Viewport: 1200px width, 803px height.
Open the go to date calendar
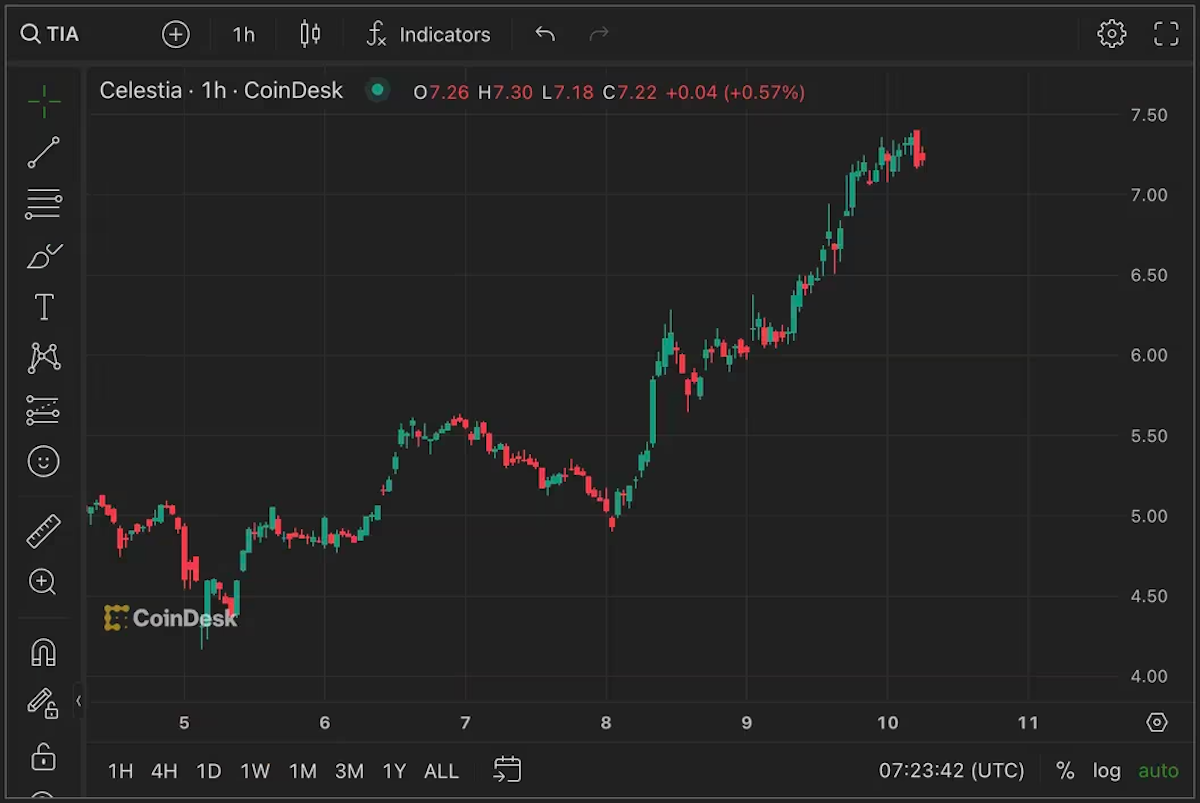[508, 769]
